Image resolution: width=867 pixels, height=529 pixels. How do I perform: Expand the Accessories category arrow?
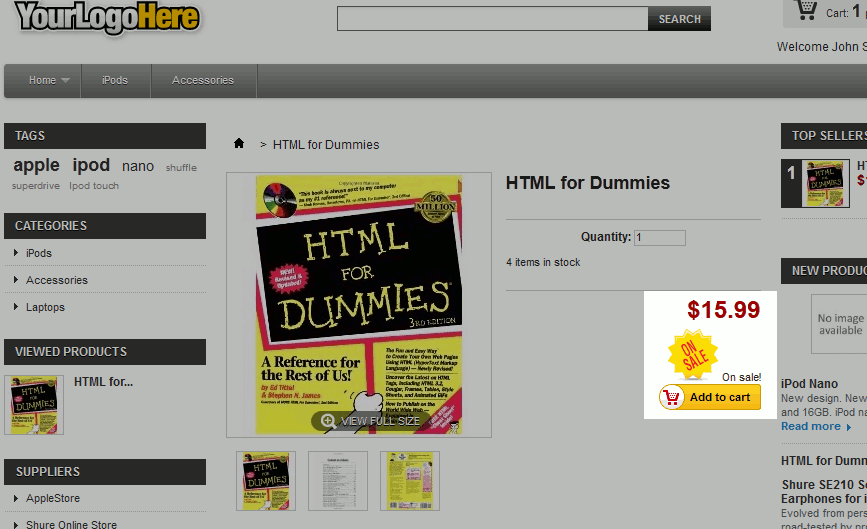click(15, 280)
